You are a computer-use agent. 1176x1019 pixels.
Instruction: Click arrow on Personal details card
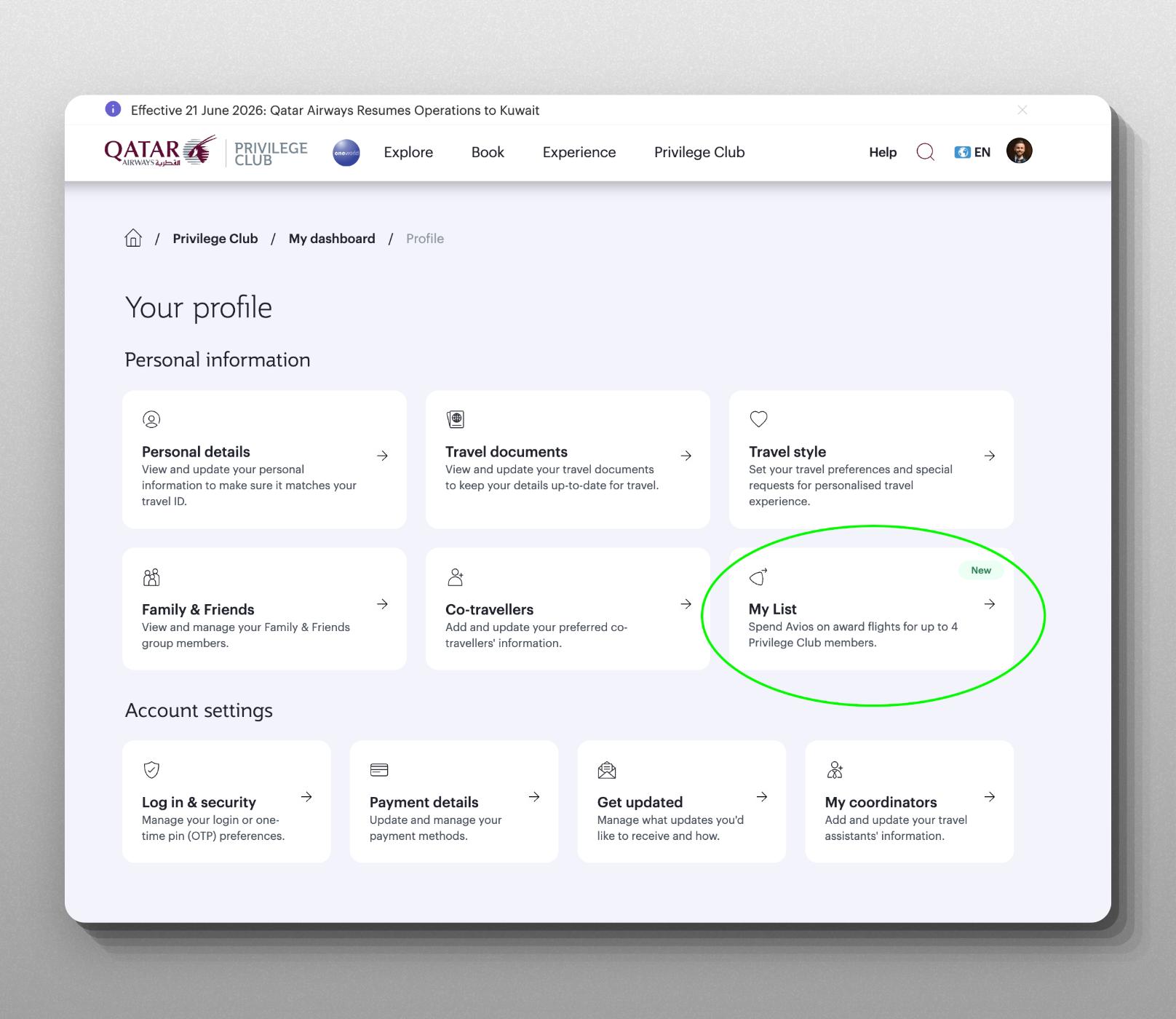click(382, 456)
